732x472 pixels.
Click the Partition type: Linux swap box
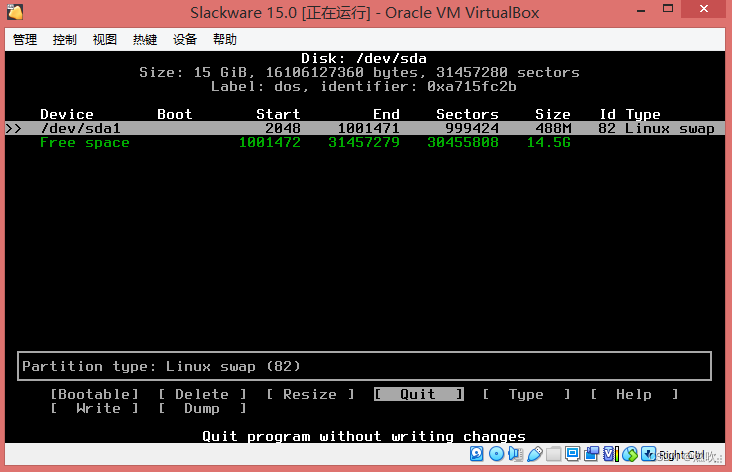pyautogui.click(x=364, y=366)
